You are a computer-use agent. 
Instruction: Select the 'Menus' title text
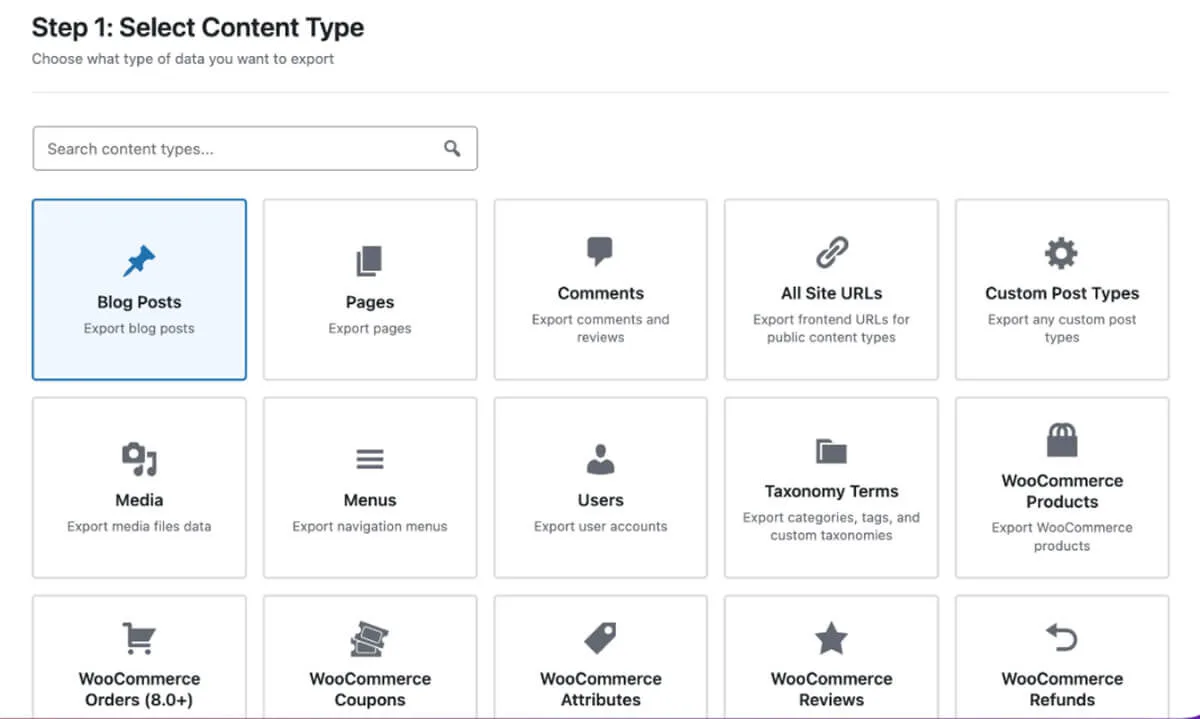[370, 500]
